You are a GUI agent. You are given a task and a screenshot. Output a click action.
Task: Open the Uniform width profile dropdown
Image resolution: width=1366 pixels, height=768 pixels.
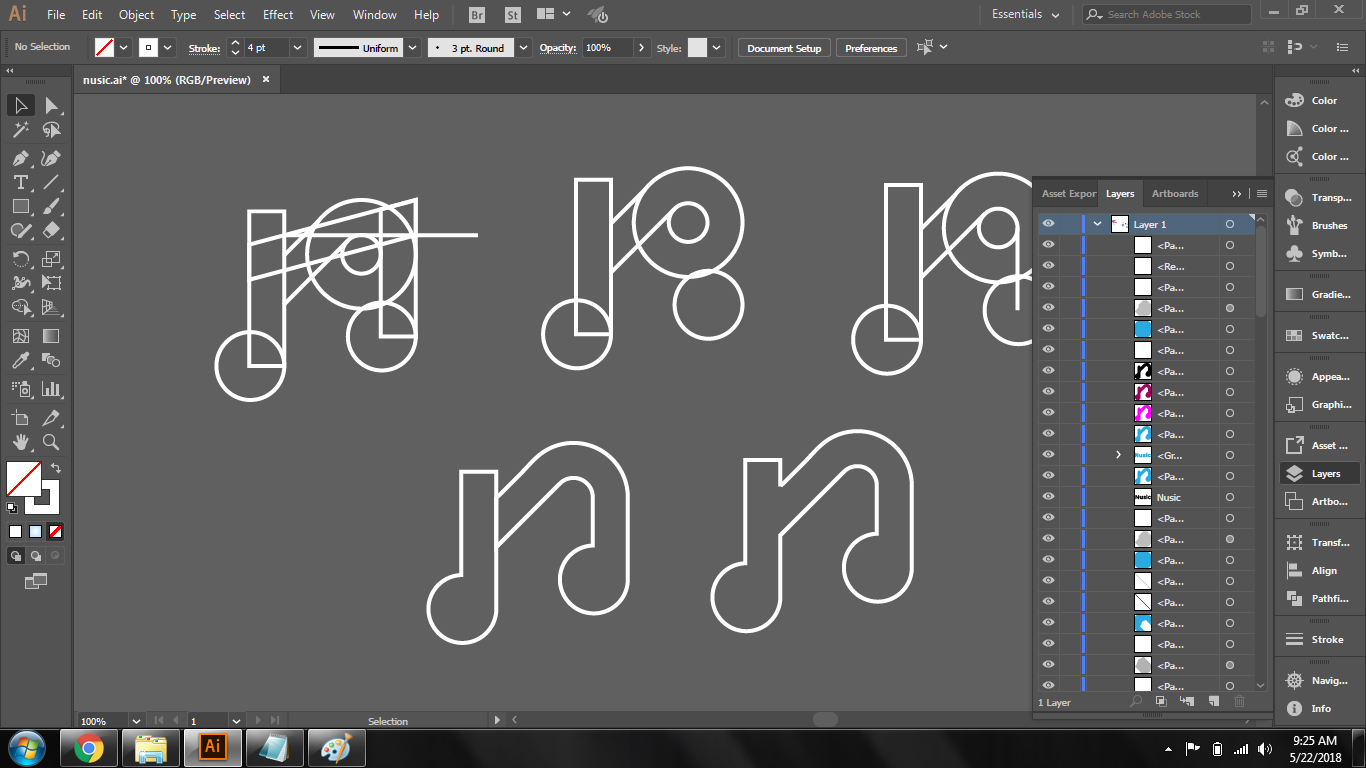tap(412, 48)
